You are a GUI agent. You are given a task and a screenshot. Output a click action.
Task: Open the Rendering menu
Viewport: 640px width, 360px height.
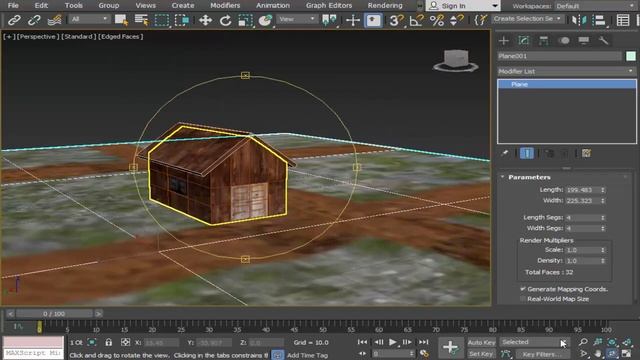point(385,6)
